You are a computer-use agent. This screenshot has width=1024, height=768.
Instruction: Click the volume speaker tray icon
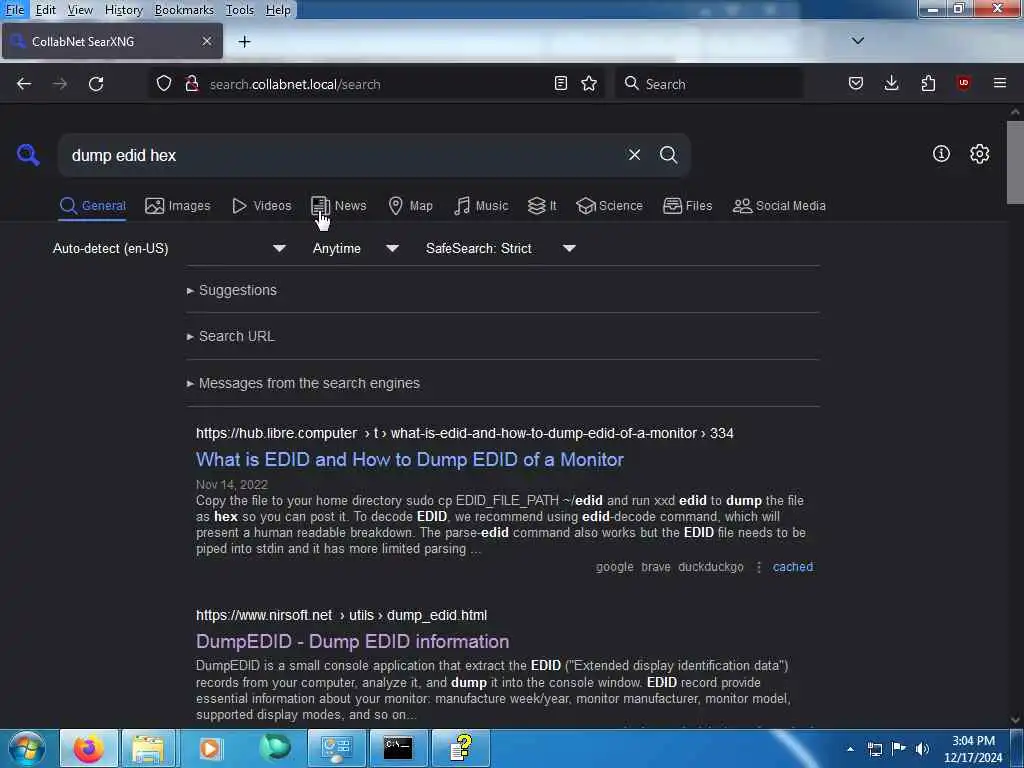pos(922,749)
